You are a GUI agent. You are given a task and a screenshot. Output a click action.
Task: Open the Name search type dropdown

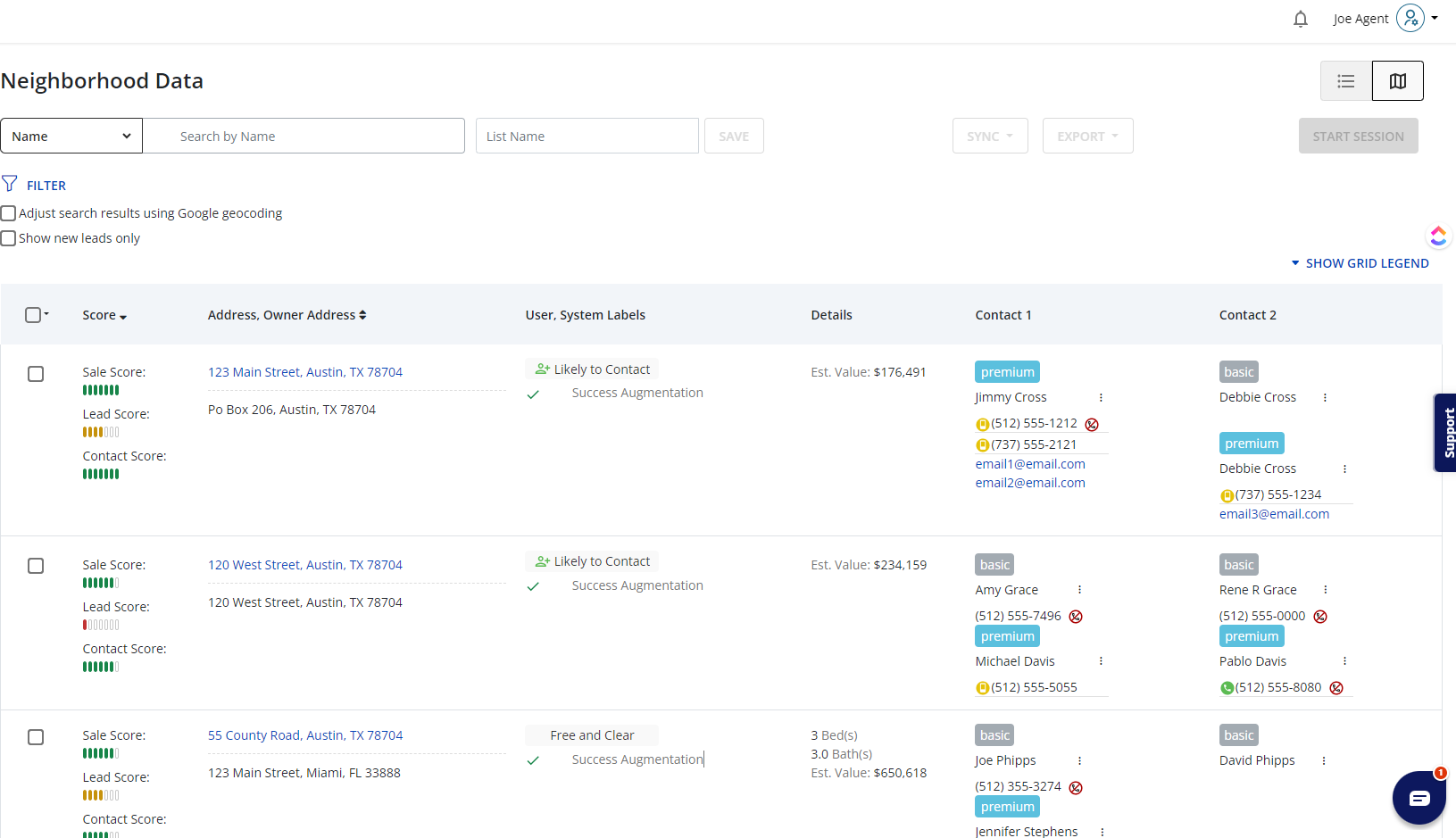point(71,136)
